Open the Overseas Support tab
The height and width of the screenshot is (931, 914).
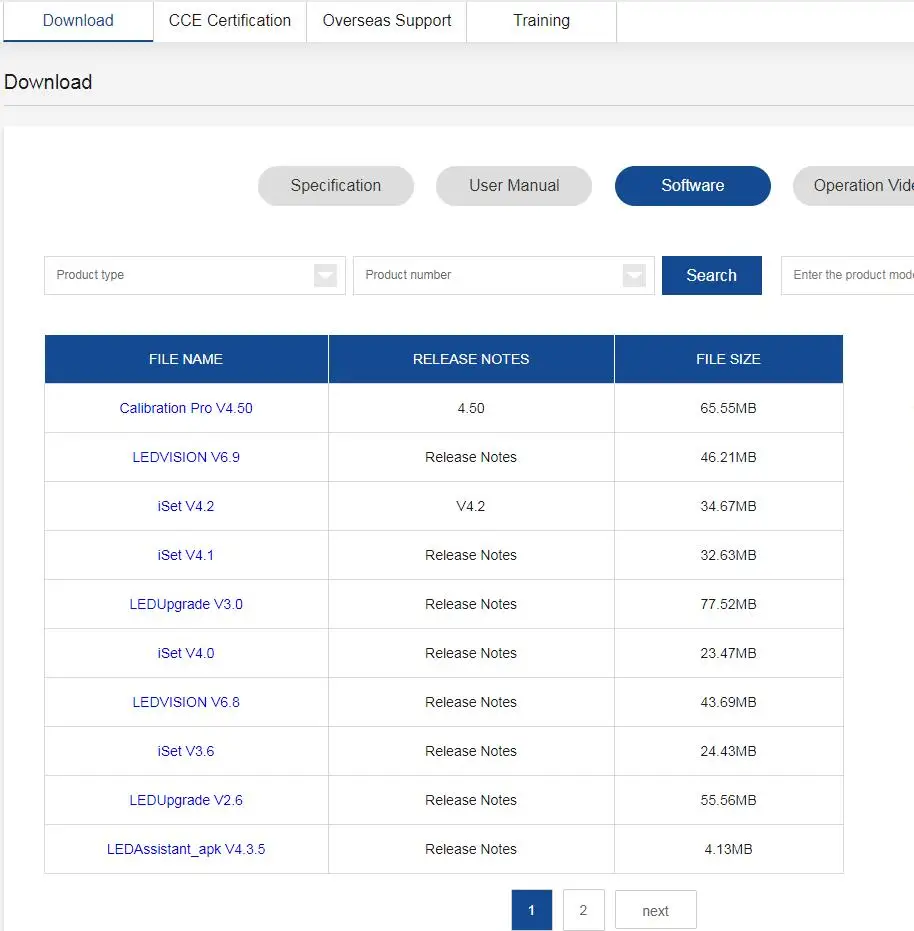point(387,21)
